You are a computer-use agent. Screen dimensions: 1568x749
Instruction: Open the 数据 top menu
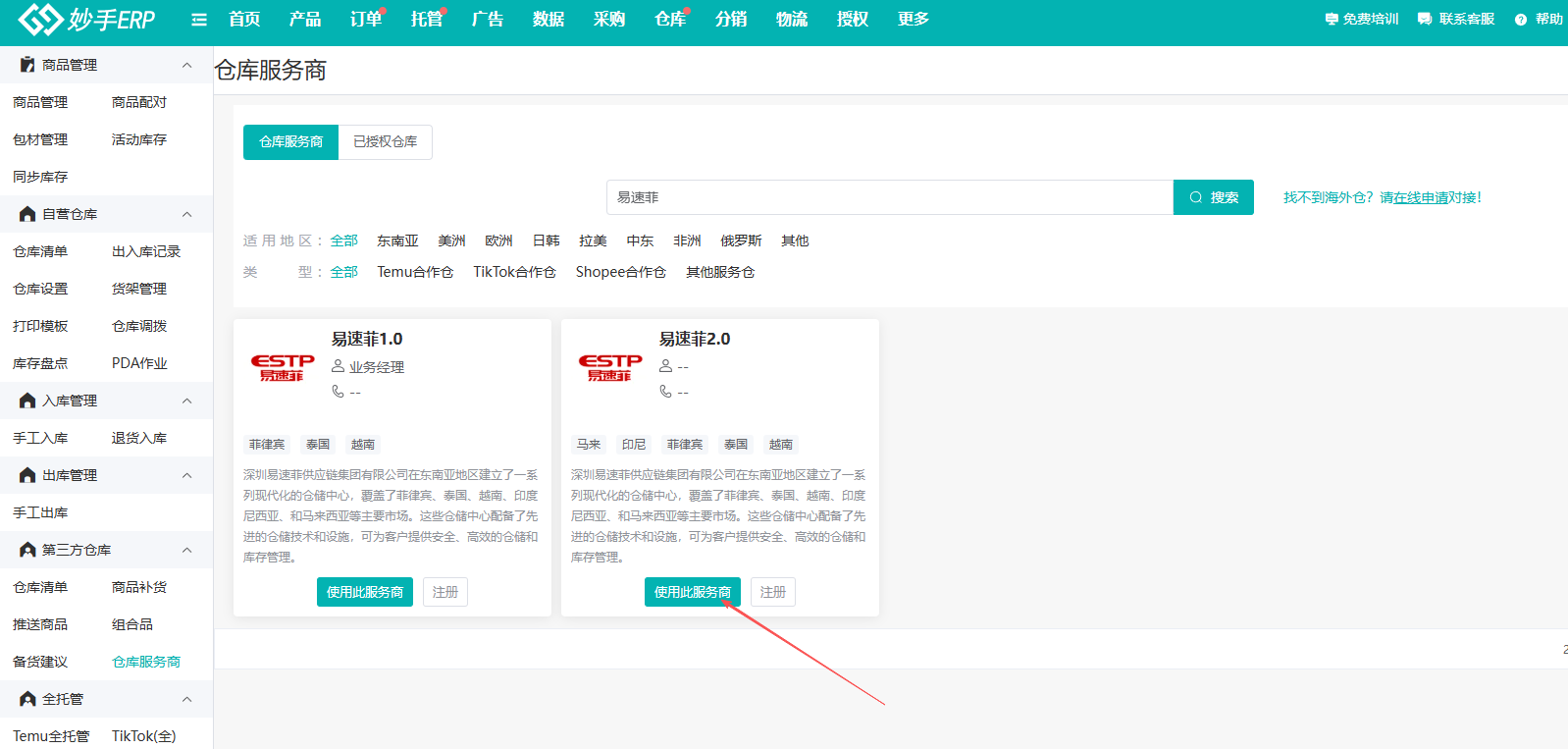pos(549,20)
